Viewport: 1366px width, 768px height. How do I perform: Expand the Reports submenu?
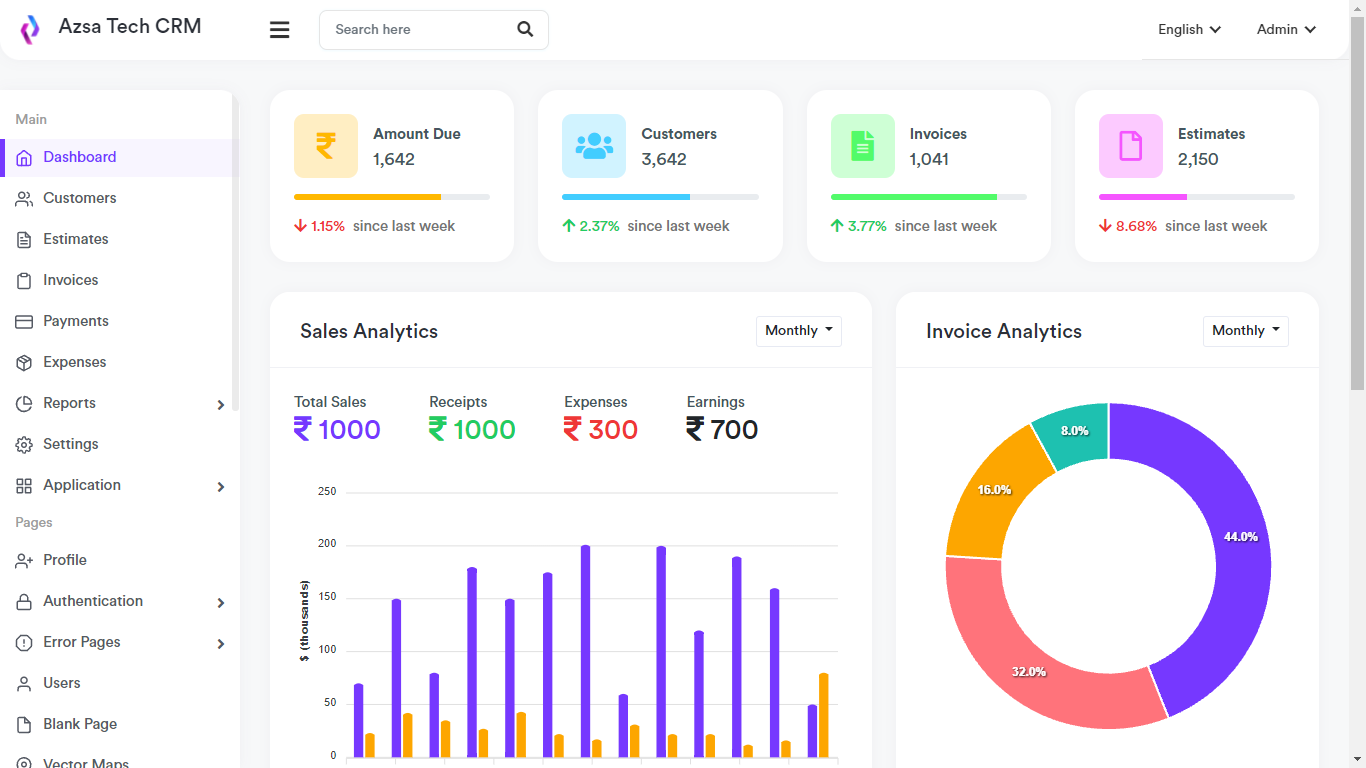coord(220,404)
